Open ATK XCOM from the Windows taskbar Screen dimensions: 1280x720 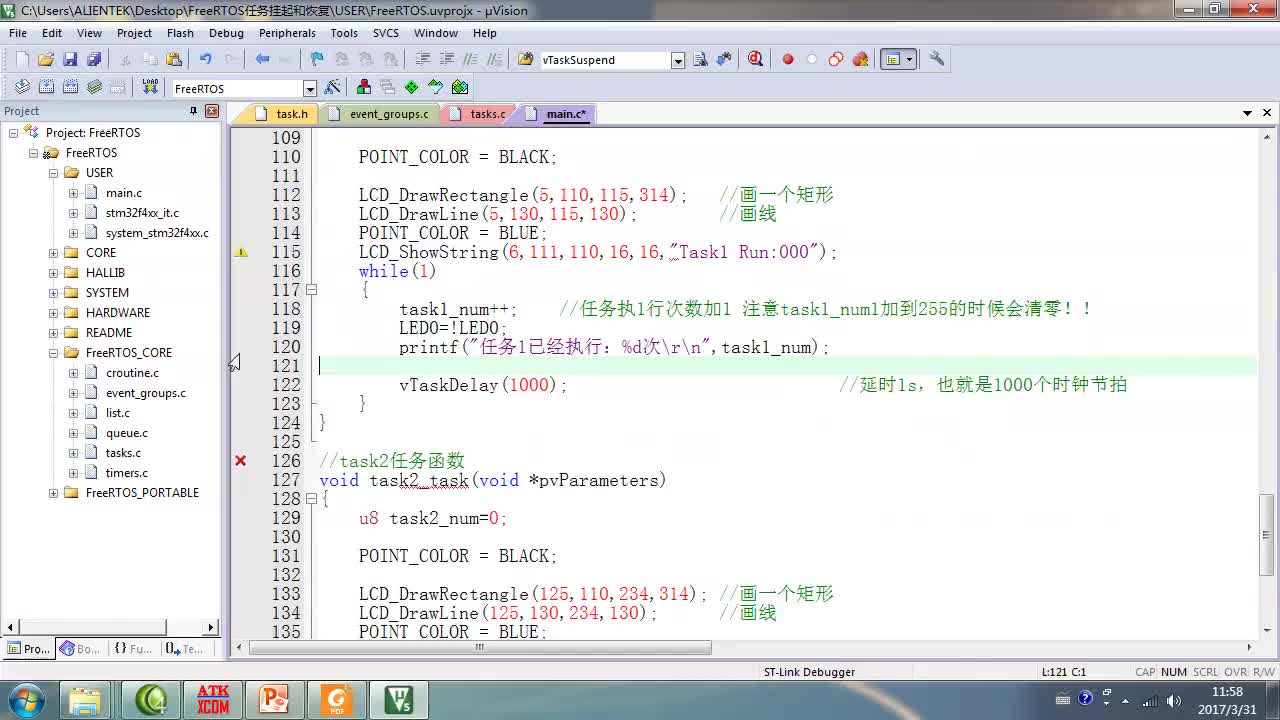[213, 699]
